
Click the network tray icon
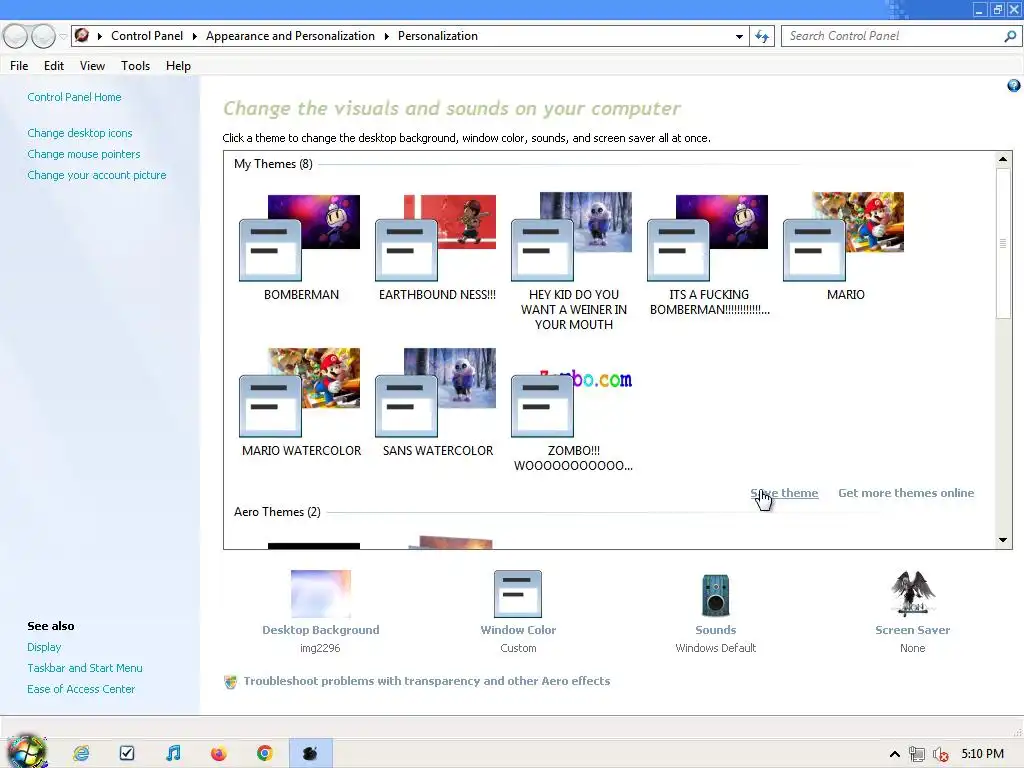point(917,754)
